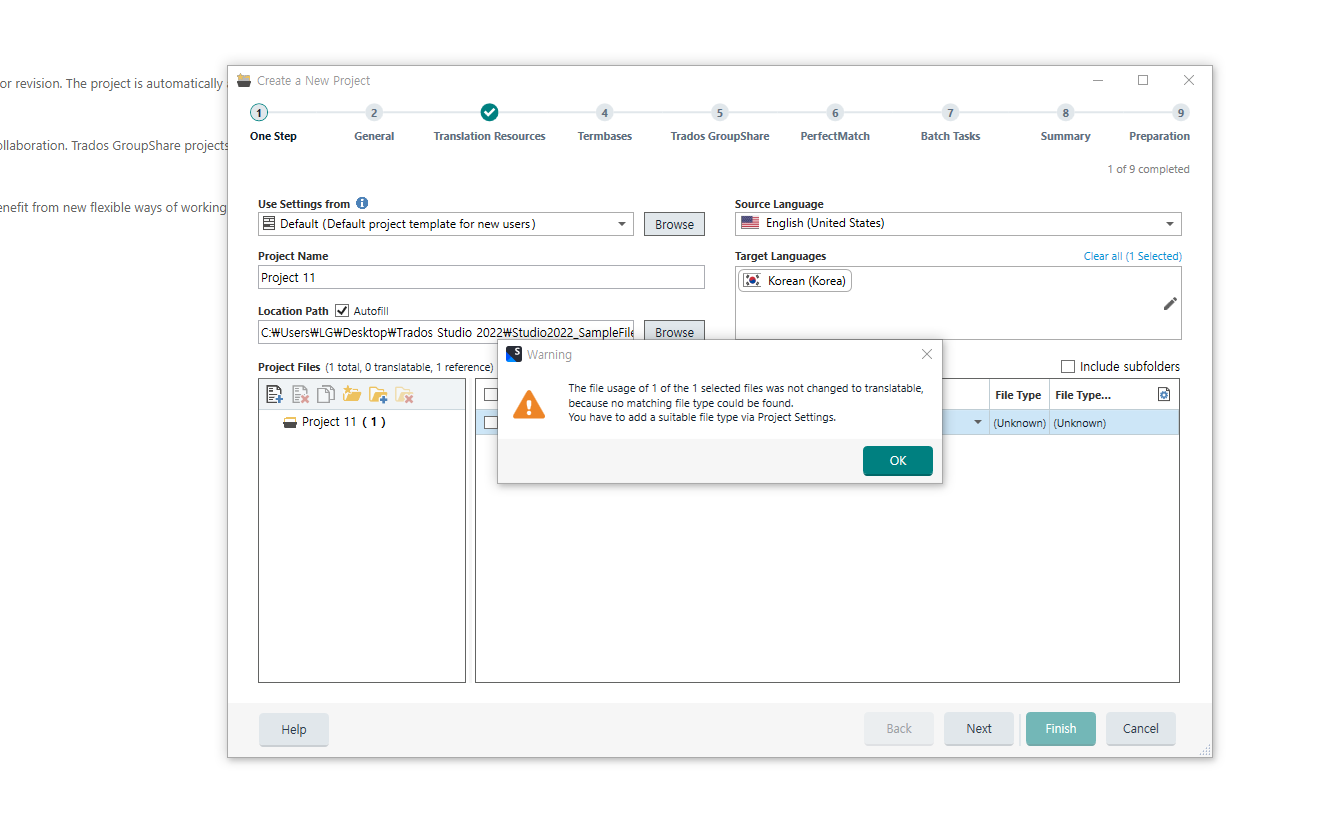Click the Add Folder with Files icon
The image size is (1336, 831).
(x=378, y=394)
